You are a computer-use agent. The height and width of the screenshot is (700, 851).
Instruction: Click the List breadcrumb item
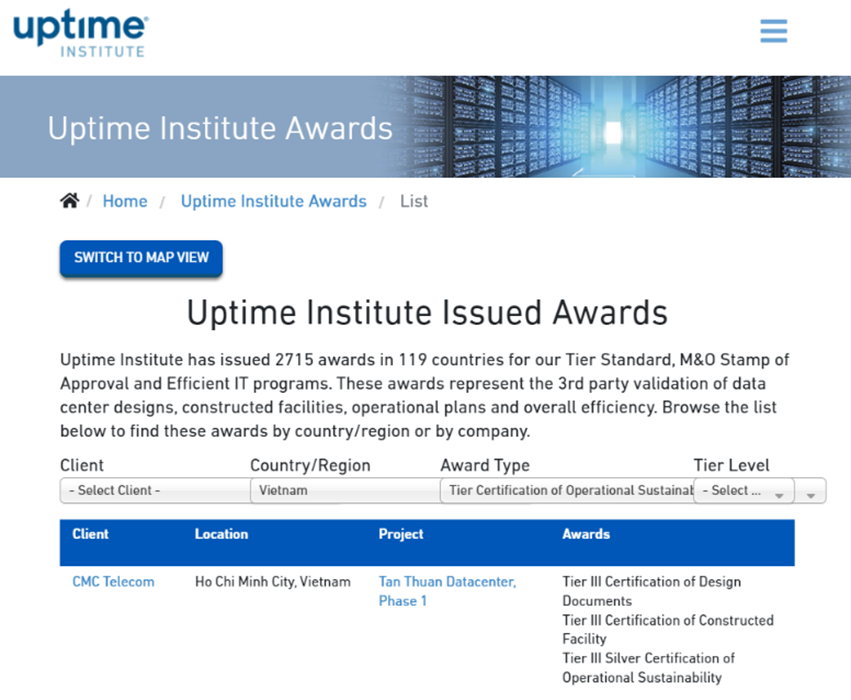click(414, 201)
